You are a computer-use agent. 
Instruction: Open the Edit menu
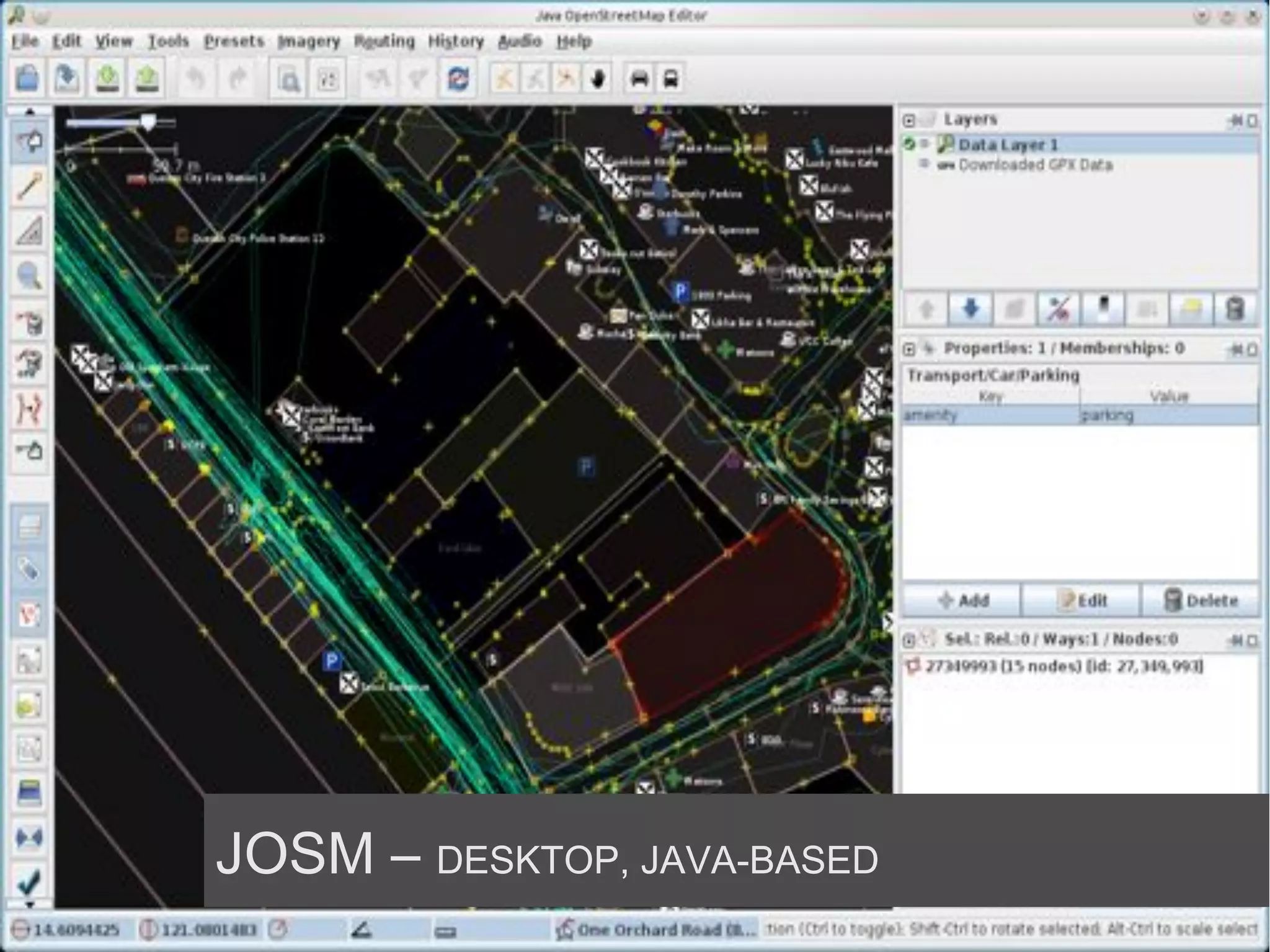(66, 42)
